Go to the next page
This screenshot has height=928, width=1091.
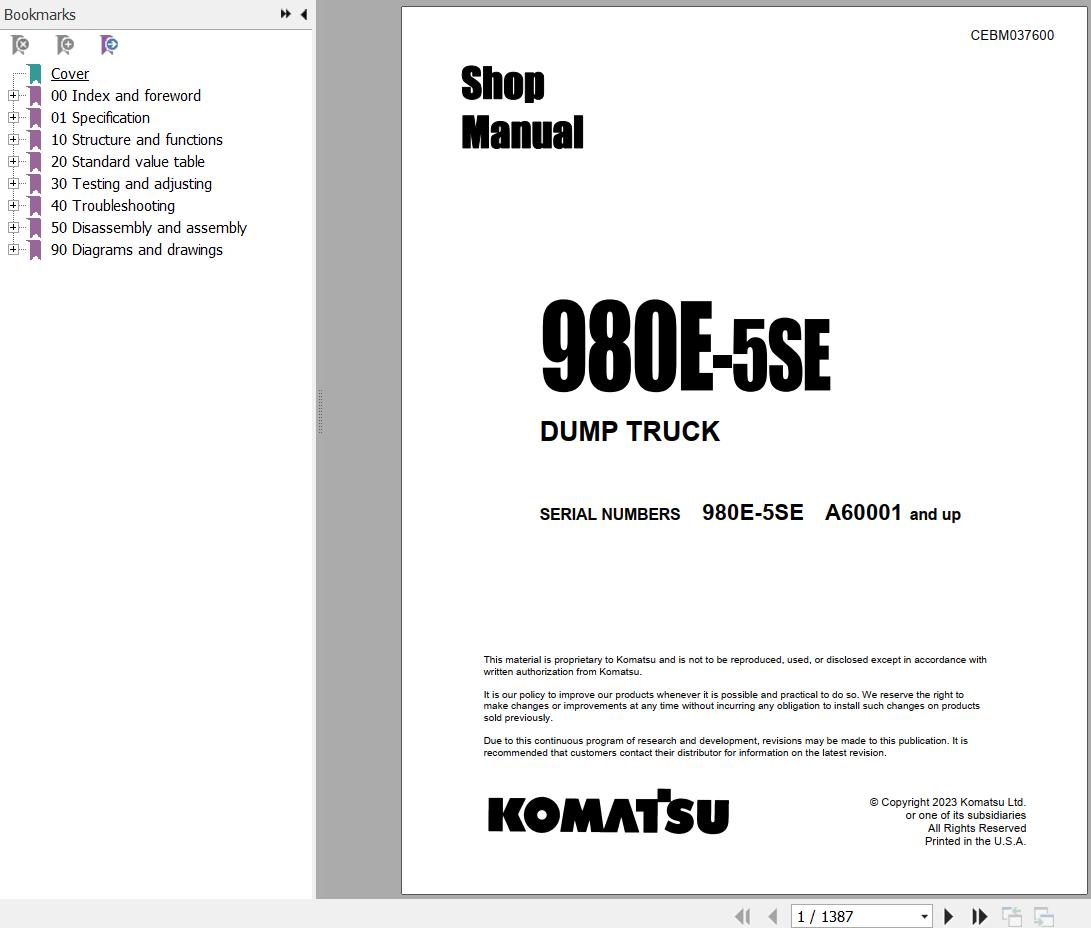pyautogui.click(x=948, y=916)
